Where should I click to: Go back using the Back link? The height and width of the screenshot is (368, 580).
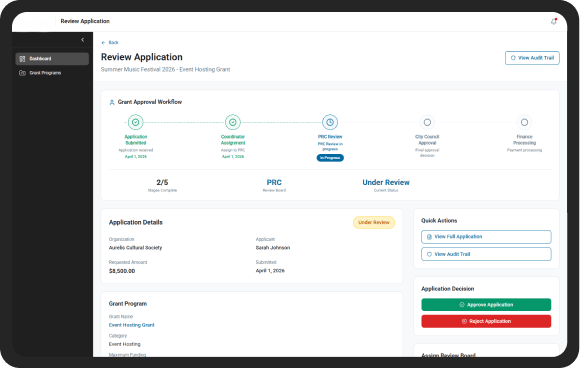click(110, 43)
